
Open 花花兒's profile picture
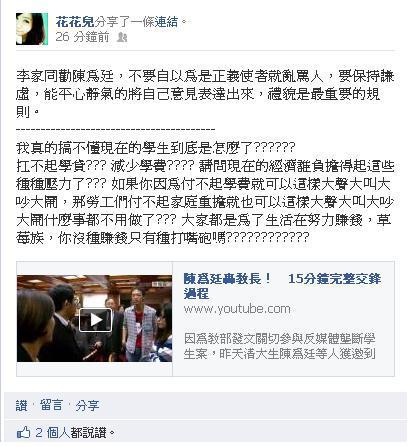click(x=32, y=29)
